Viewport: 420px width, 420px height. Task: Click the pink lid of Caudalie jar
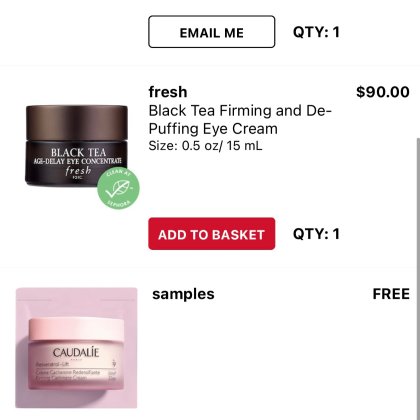click(76, 329)
